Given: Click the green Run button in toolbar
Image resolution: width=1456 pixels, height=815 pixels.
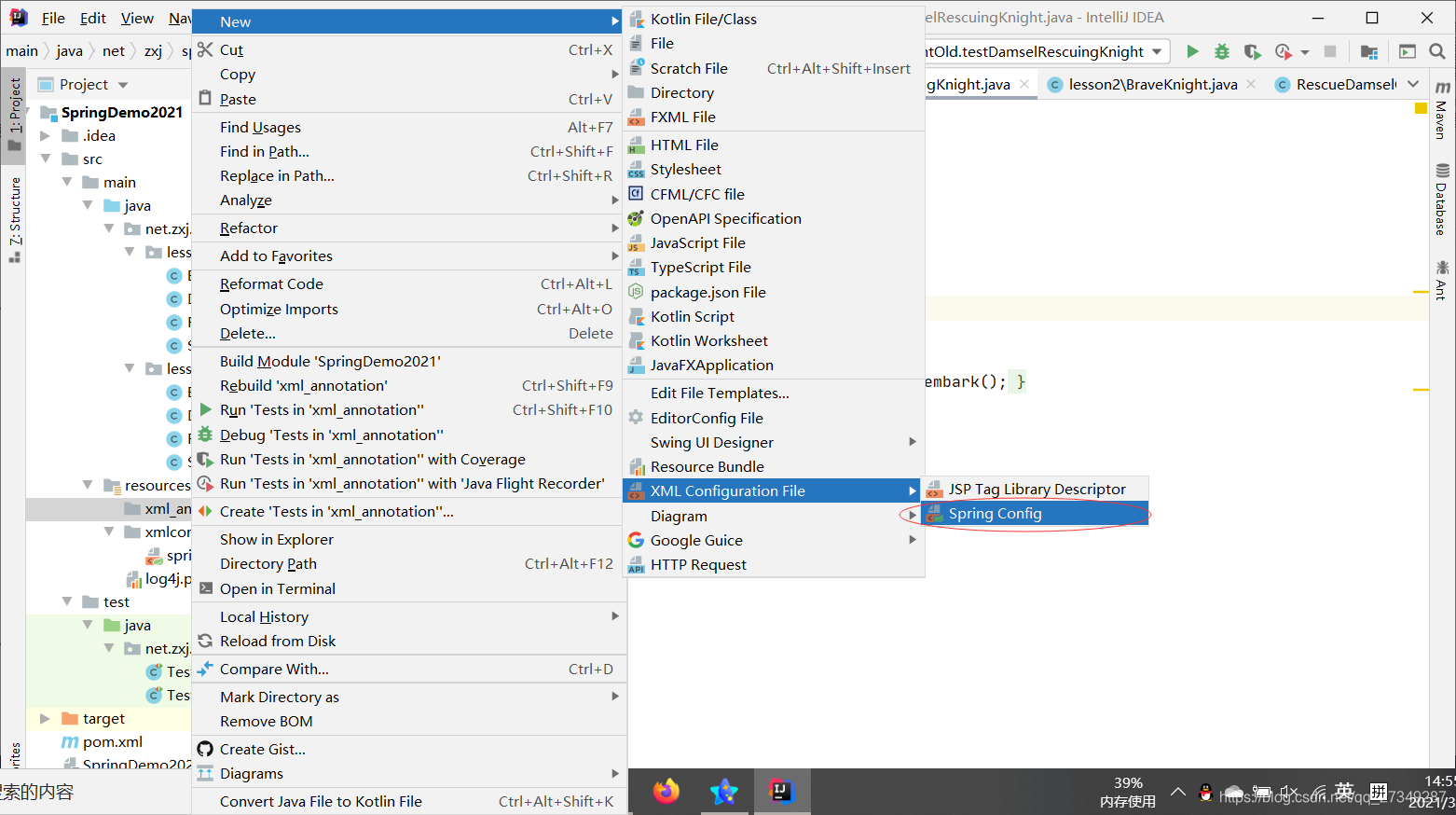Looking at the screenshot, I should [x=1192, y=51].
